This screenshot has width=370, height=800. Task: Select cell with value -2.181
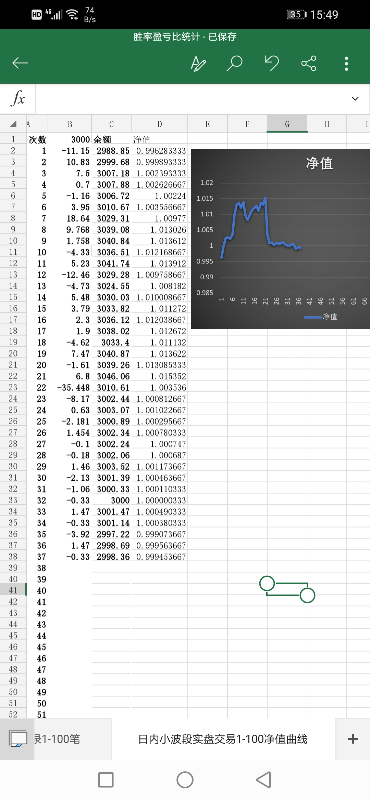70,421
